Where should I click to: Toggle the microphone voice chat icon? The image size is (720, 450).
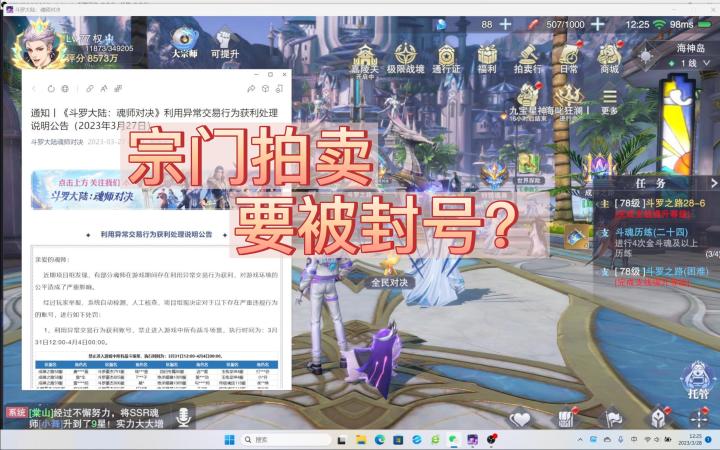(184, 417)
